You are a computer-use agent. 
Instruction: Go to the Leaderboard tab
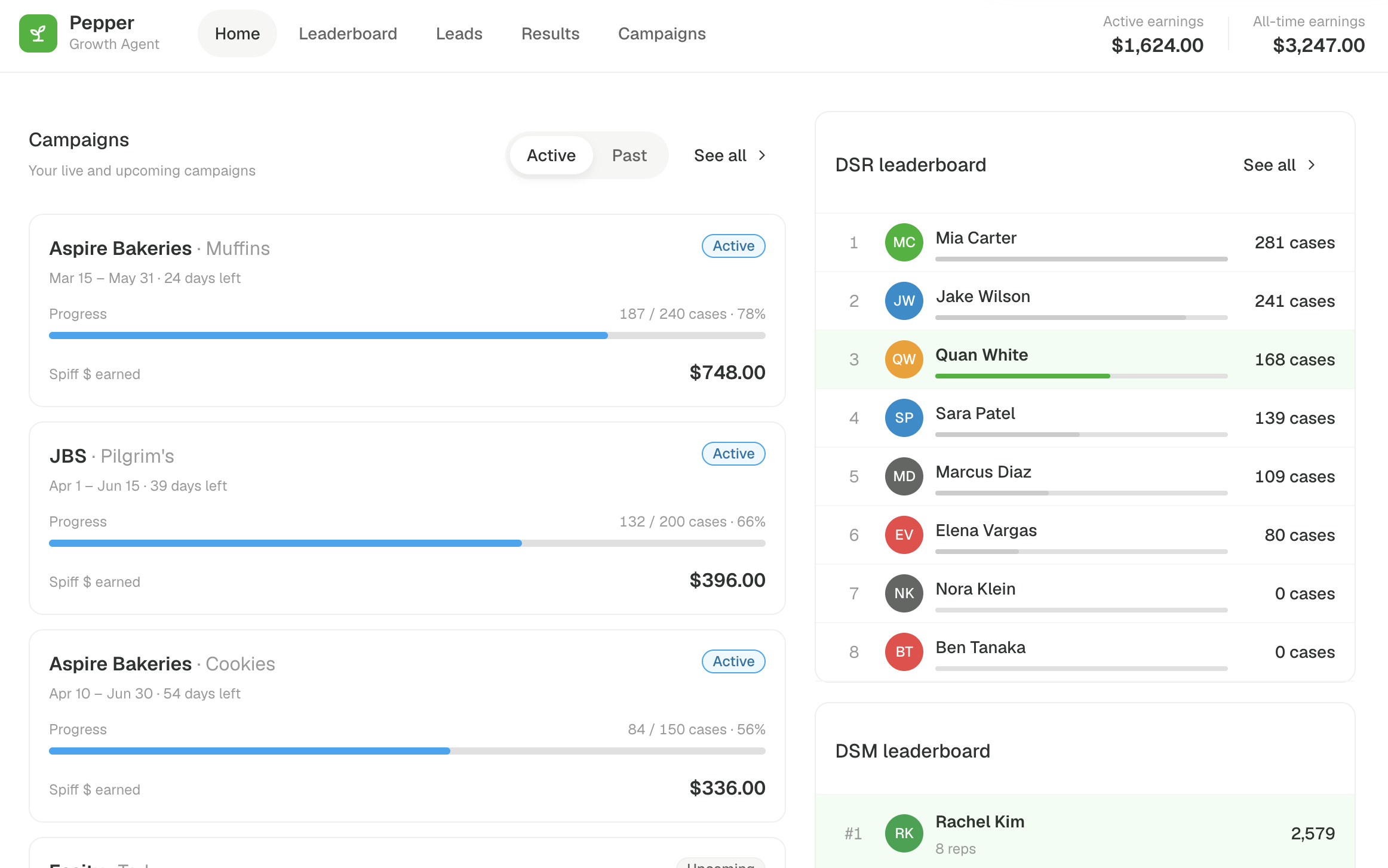tap(348, 33)
